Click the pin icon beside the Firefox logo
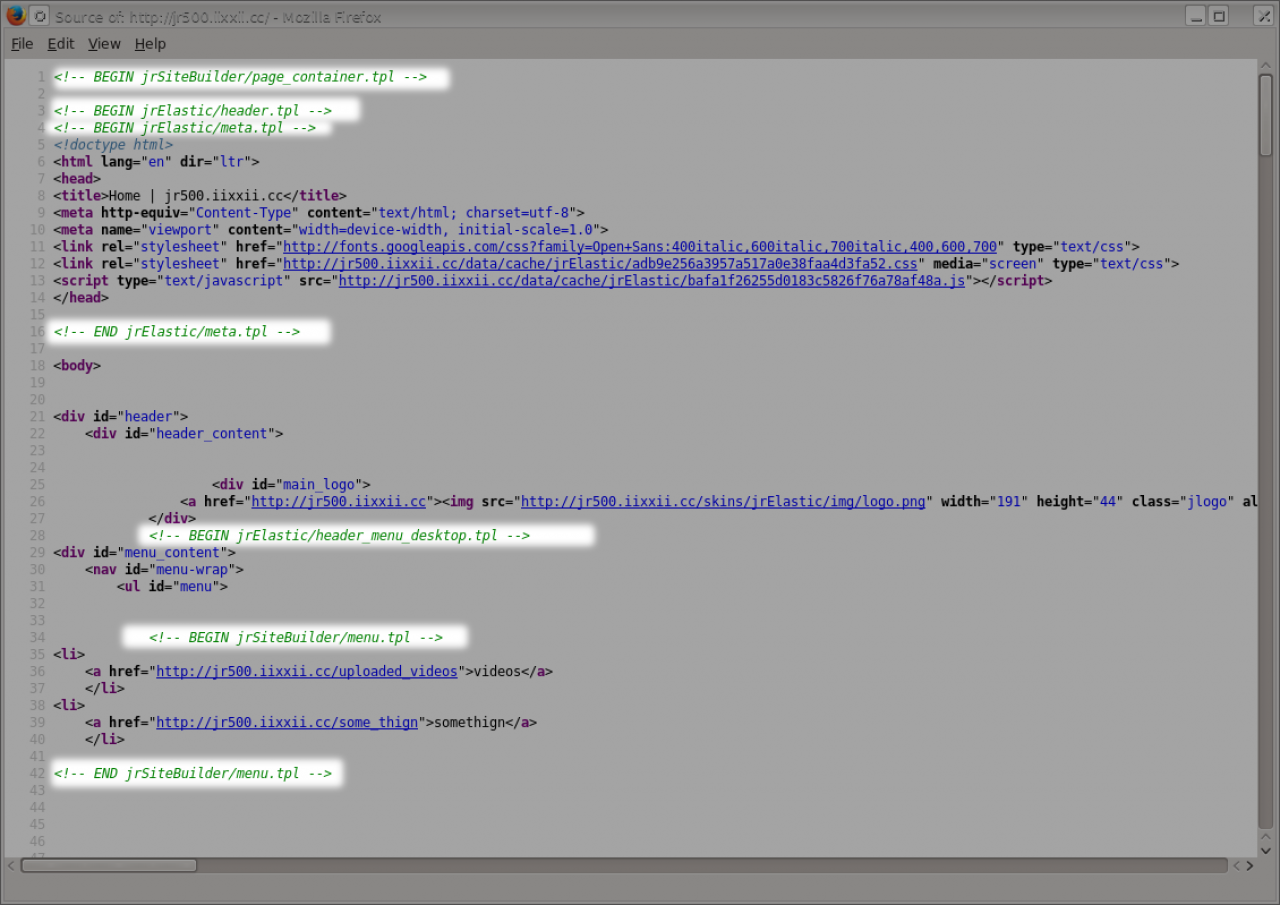 [x=39, y=16]
